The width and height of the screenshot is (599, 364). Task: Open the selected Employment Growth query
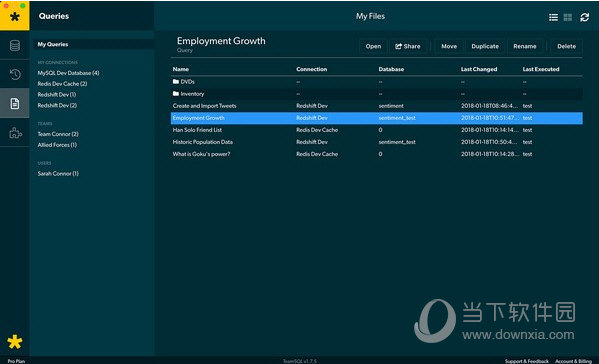pos(373,46)
